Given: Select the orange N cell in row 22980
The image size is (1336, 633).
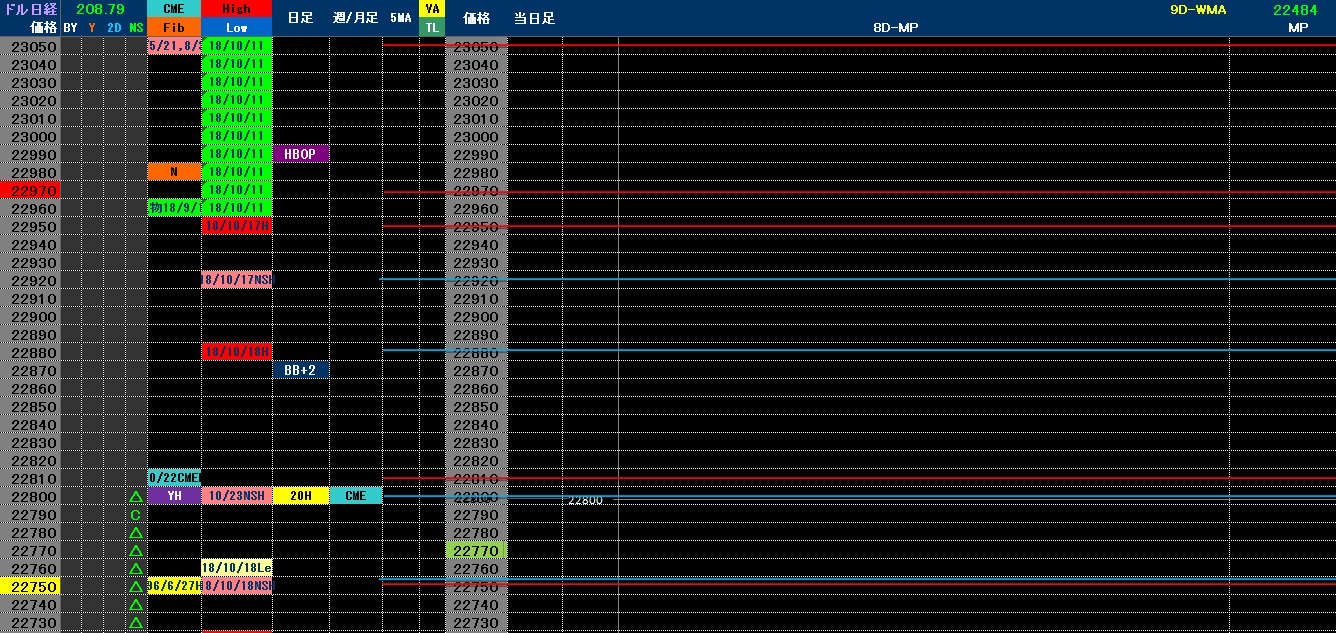Looking at the screenshot, I should (174, 172).
